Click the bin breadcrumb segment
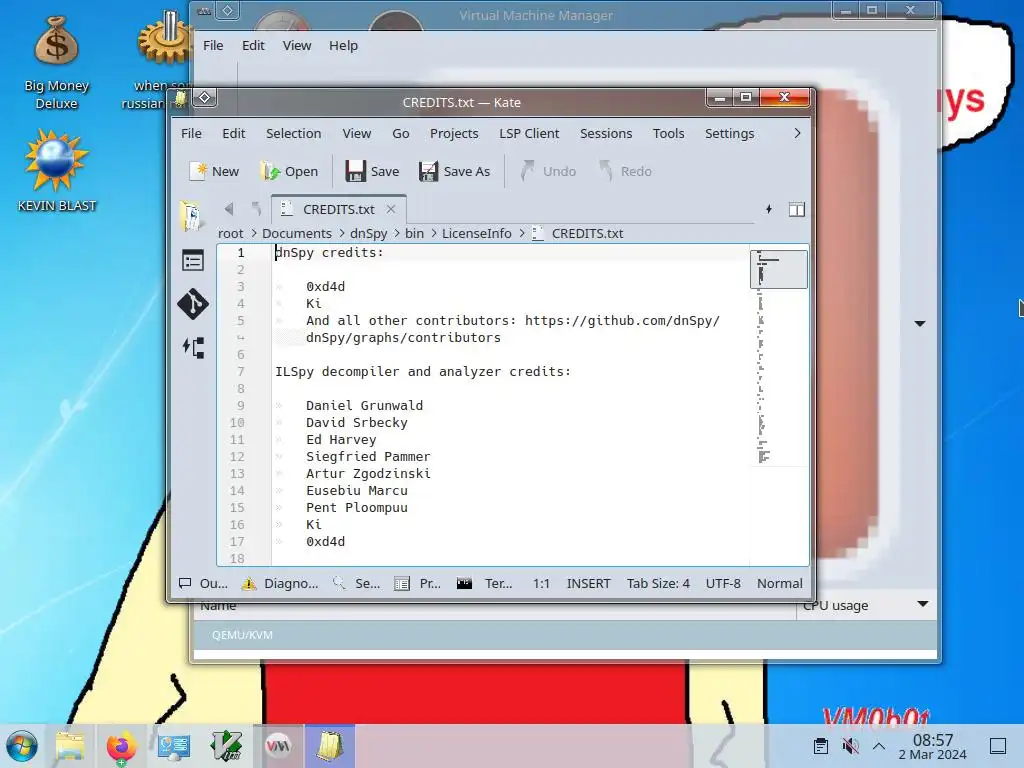 click(414, 233)
